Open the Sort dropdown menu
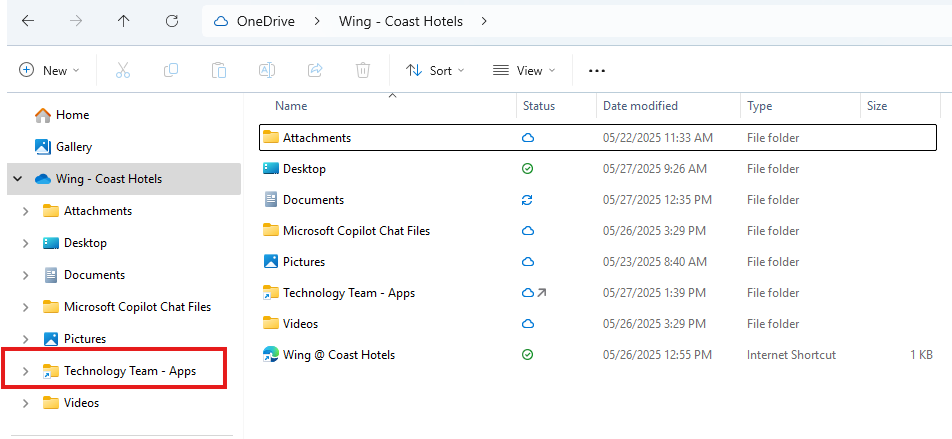The image size is (952, 439). (x=435, y=70)
